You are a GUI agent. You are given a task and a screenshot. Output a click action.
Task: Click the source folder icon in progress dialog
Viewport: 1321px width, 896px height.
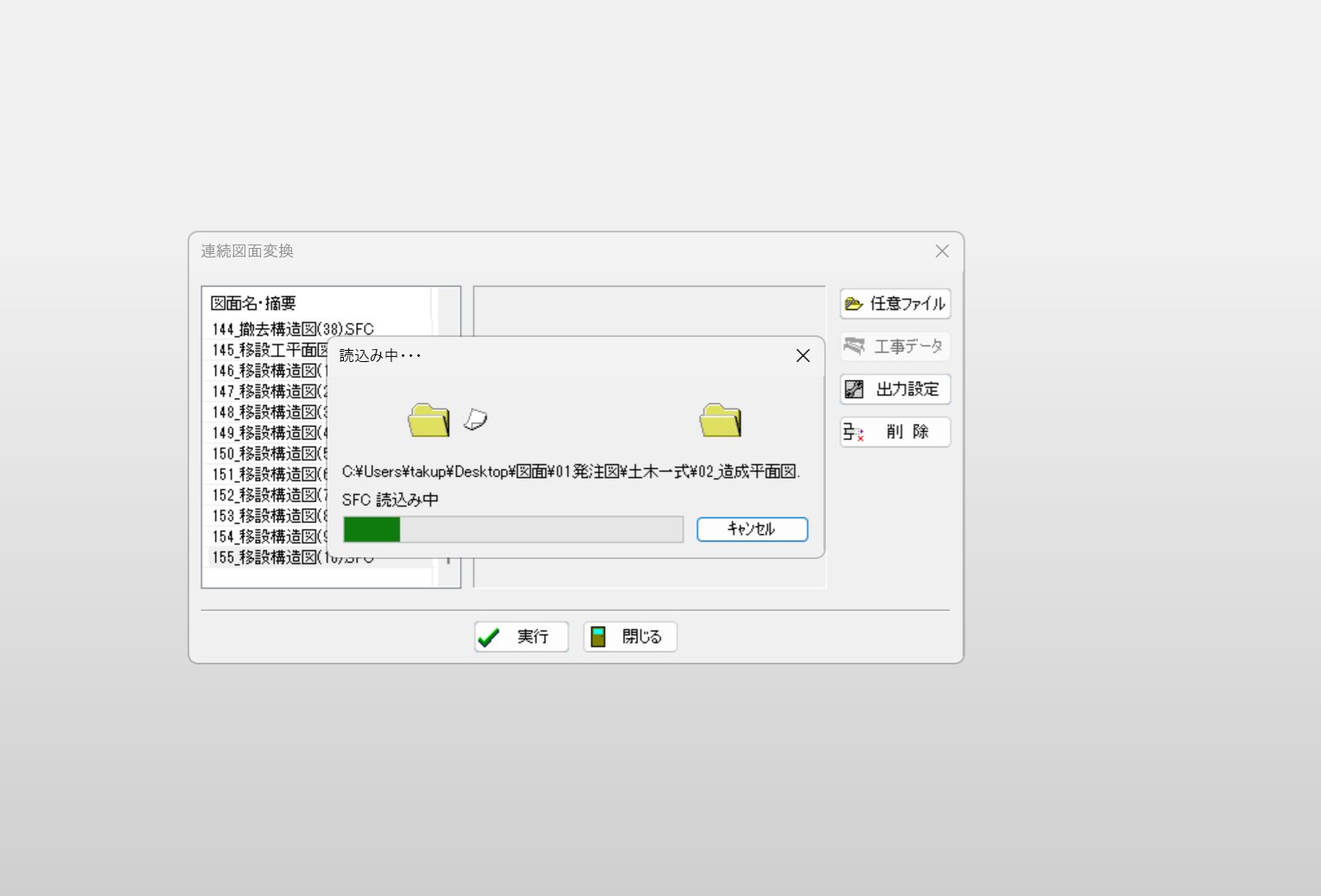tap(429, 420)
